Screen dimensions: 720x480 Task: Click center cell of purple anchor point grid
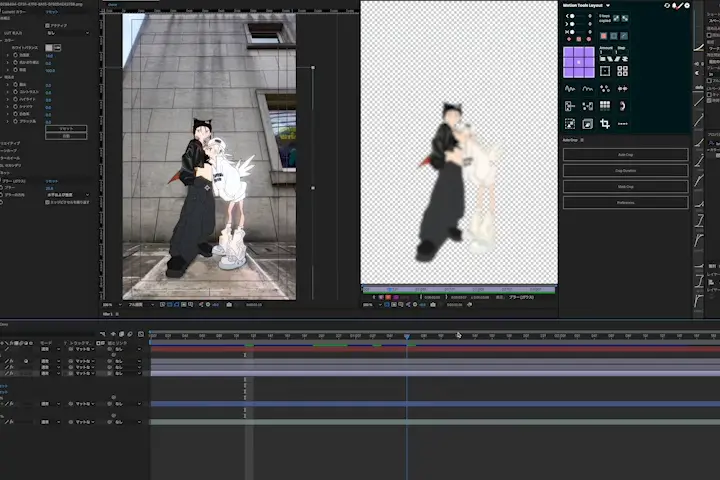(579, 62)
